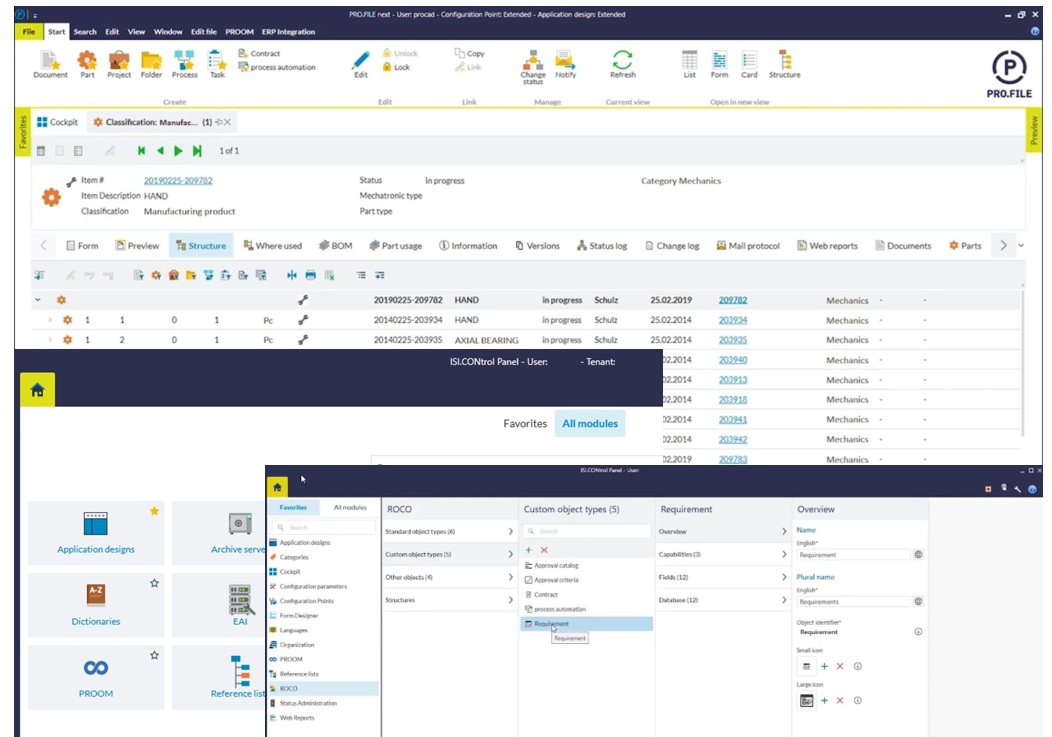Open the PROOM menu in menu bar

pos(239,32)
